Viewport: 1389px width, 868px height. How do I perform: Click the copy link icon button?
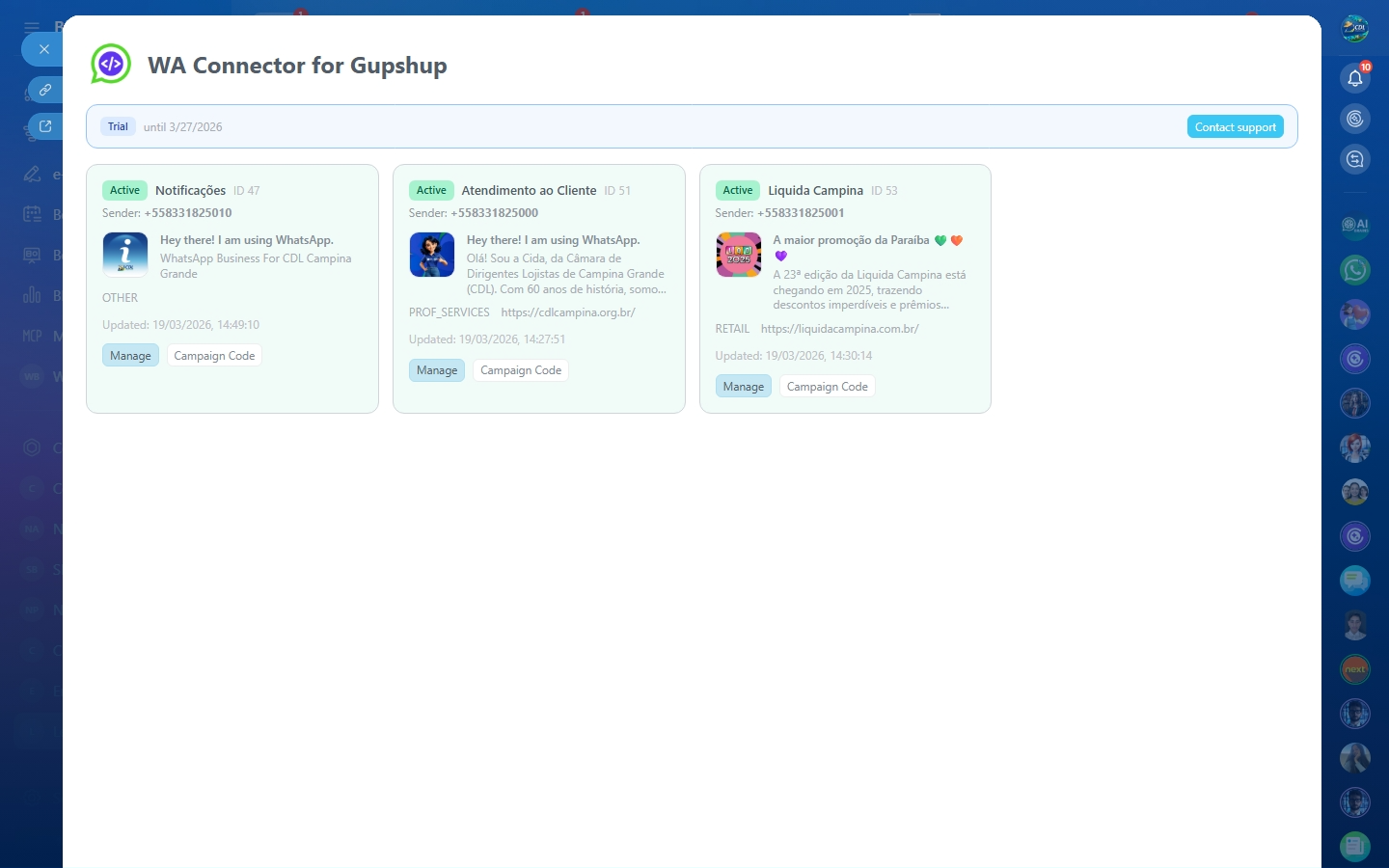click(44, 90)
